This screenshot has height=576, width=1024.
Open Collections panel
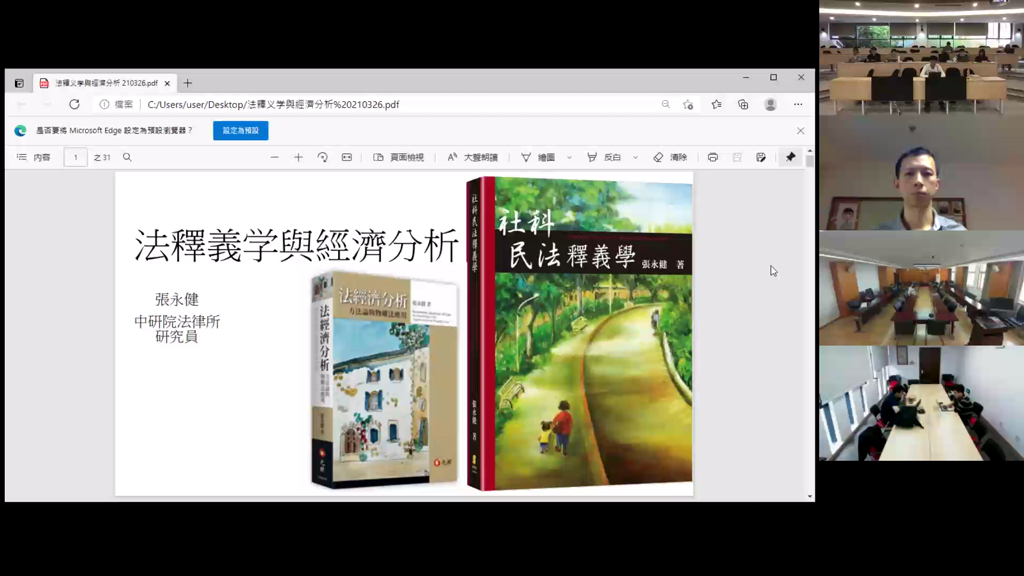coord(743,104)
